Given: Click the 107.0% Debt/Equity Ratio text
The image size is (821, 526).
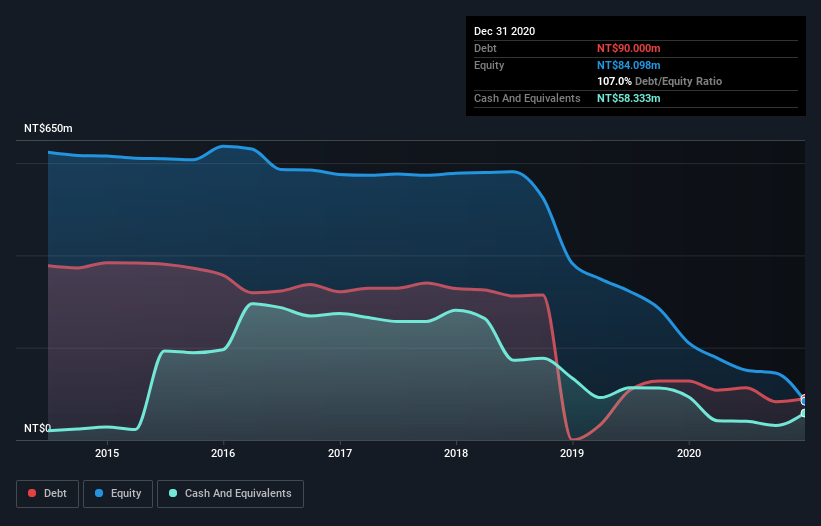Looking at the screenshot, I should [x=659, y=81].
